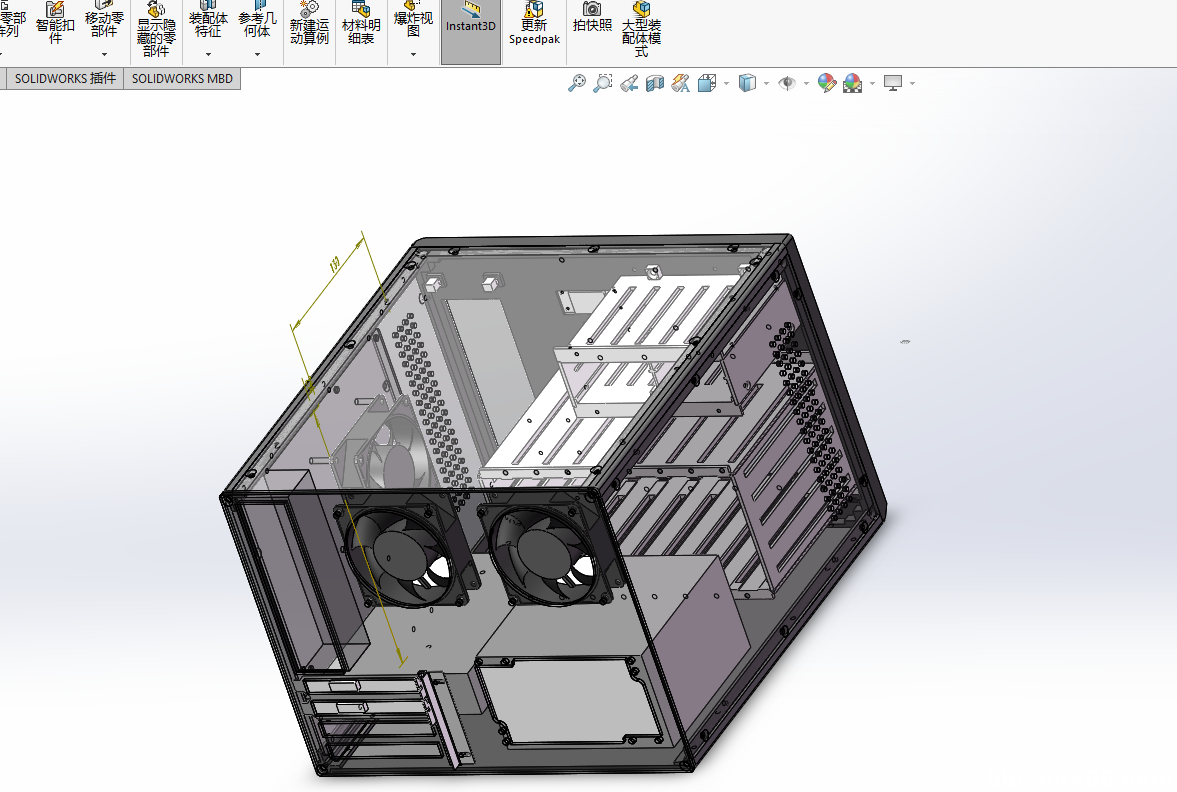
Task: Take a snapshot with 拍快照
Action: tap(592, 17)
